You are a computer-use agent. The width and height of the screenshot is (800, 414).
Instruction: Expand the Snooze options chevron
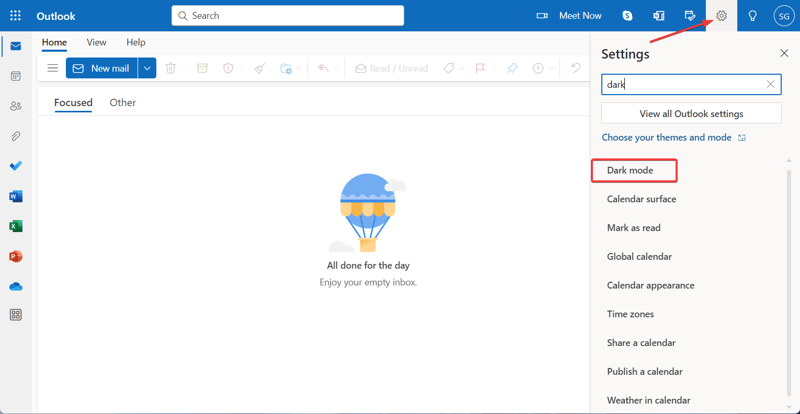click(551, 69)
